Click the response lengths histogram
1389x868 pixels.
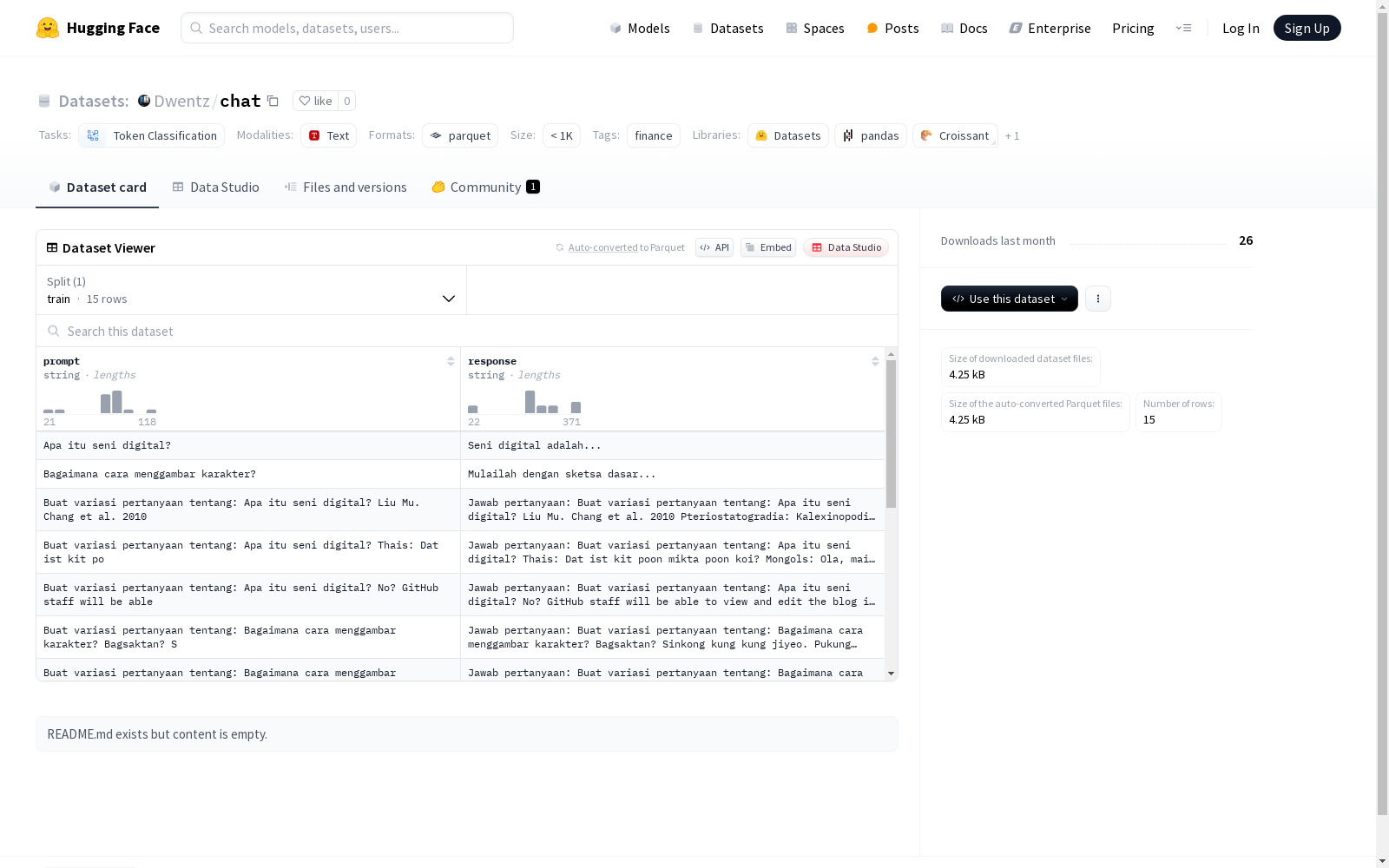[524, 402]
